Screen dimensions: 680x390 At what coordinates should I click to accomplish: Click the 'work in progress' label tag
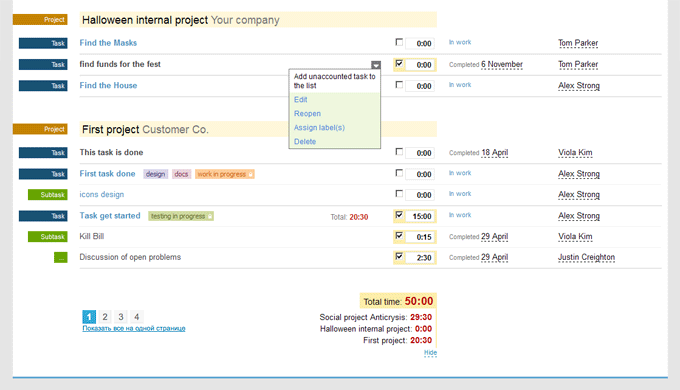click(225, 174)
